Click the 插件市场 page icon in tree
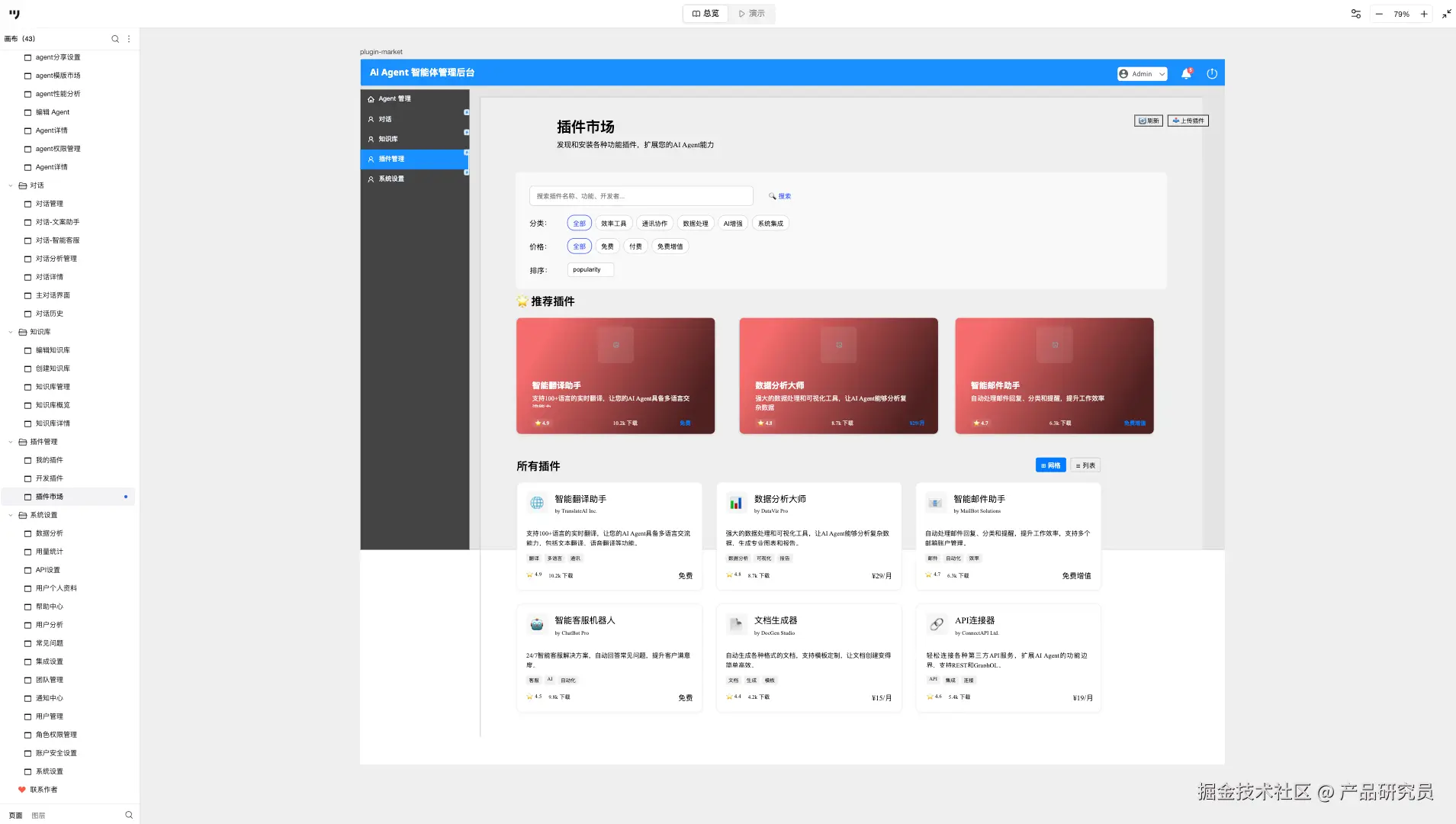Viewport: 1456px width, 824px height. pos(28,497)
